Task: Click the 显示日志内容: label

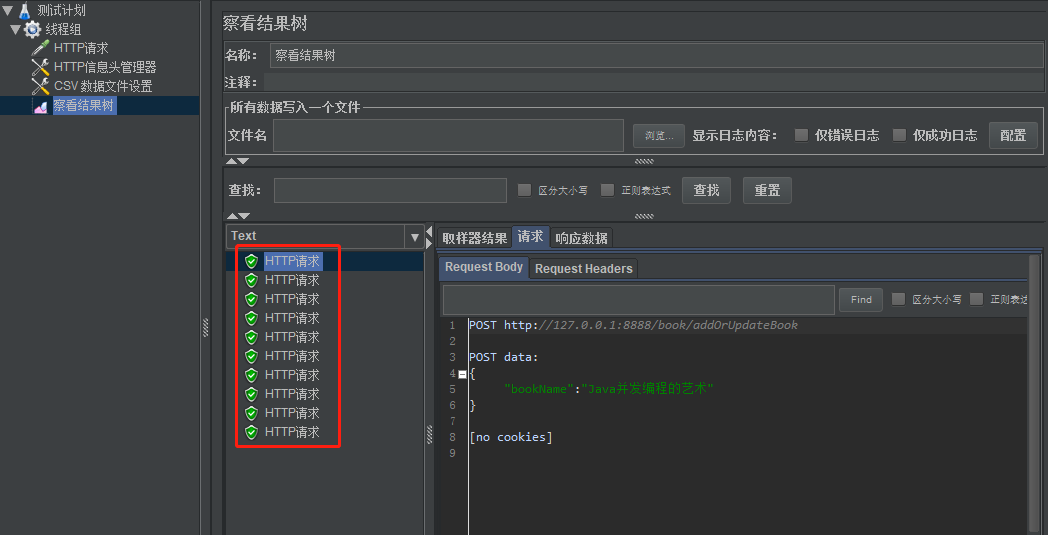Action: (735, 136)
